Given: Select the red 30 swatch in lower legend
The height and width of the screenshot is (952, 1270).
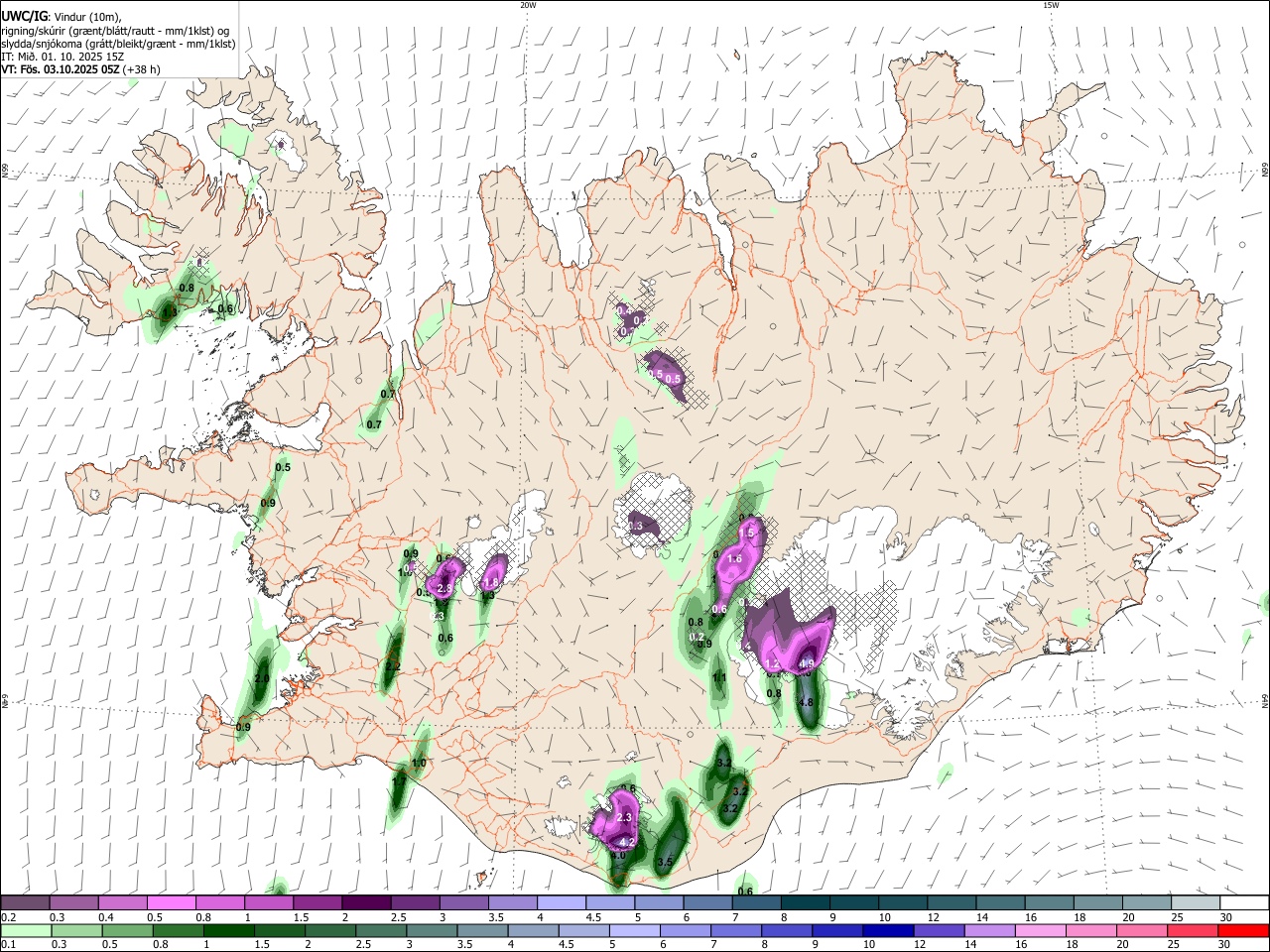Looking at the screenshot, I should click(x=1243, y=931).
